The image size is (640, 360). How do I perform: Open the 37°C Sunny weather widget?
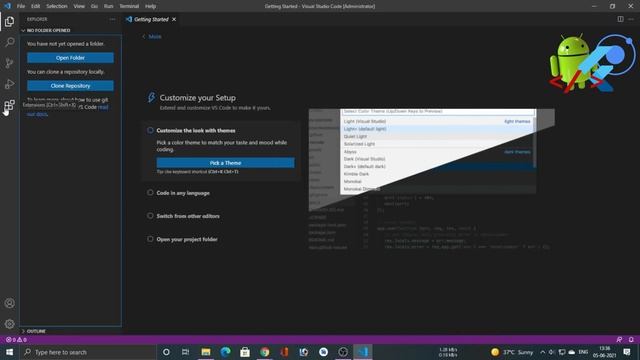point(512,352)
